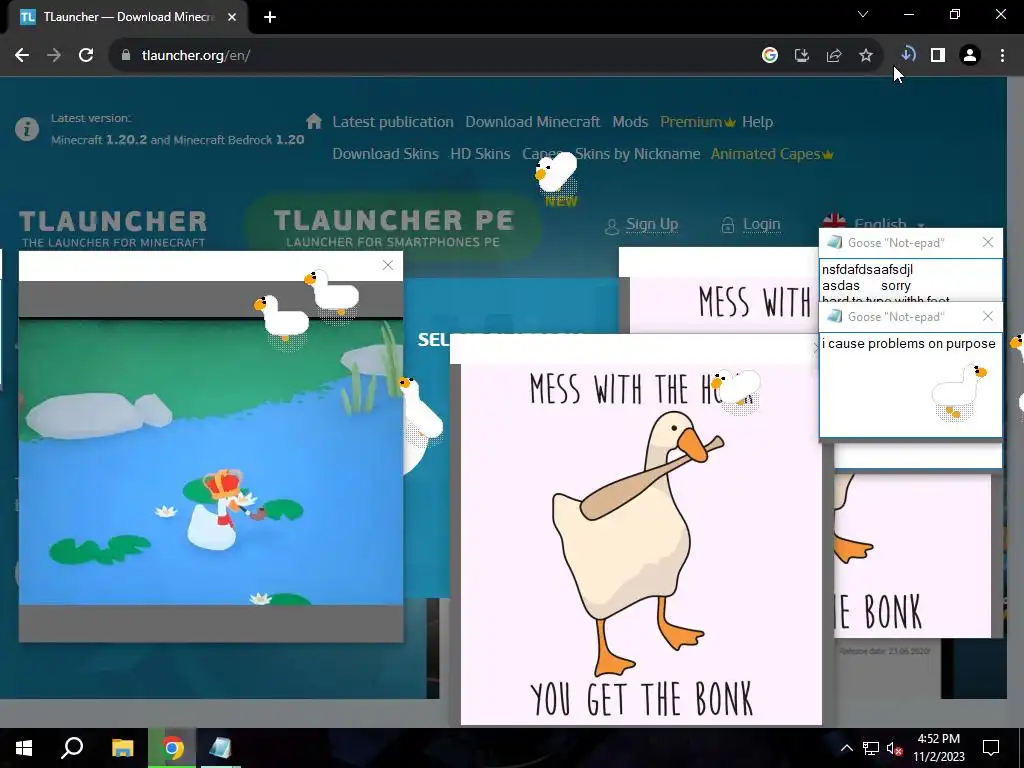Click the network icon in the system tray
The height and width of the screenshot is (768, 1024).
point(871,748)
